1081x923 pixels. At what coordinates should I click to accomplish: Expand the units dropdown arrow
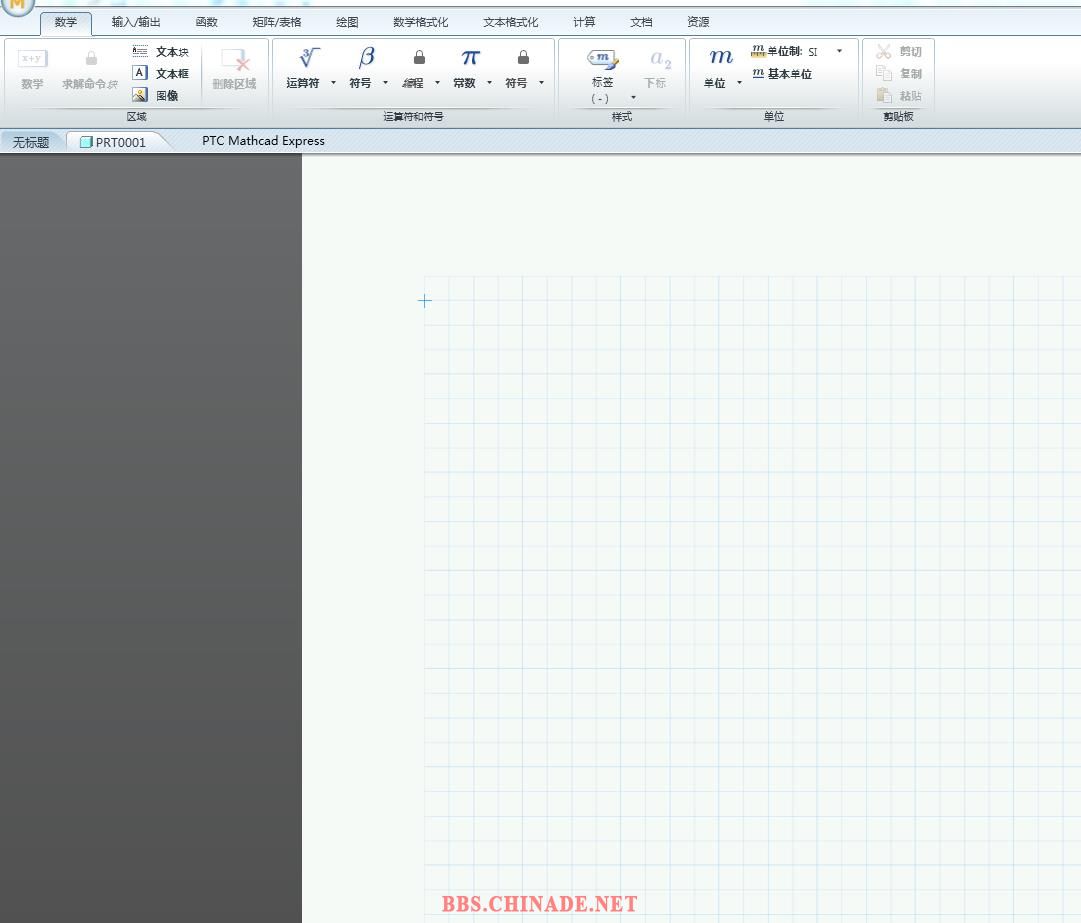[739, 83]
